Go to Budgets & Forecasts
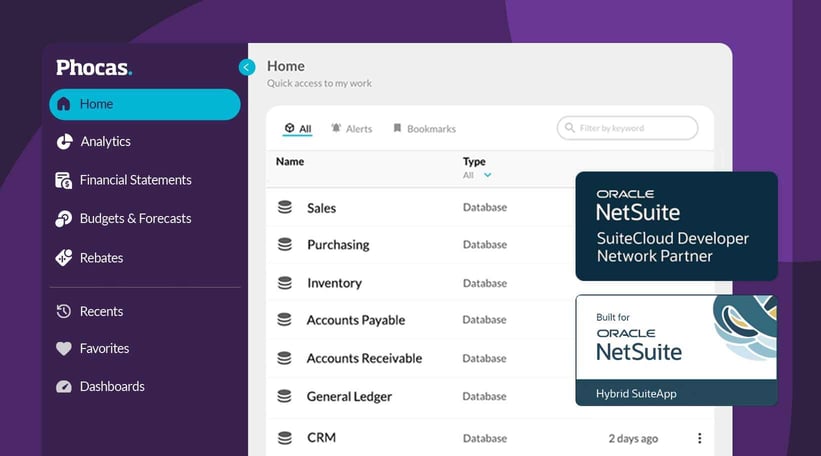821x456 pixels. tap(136, 218)
